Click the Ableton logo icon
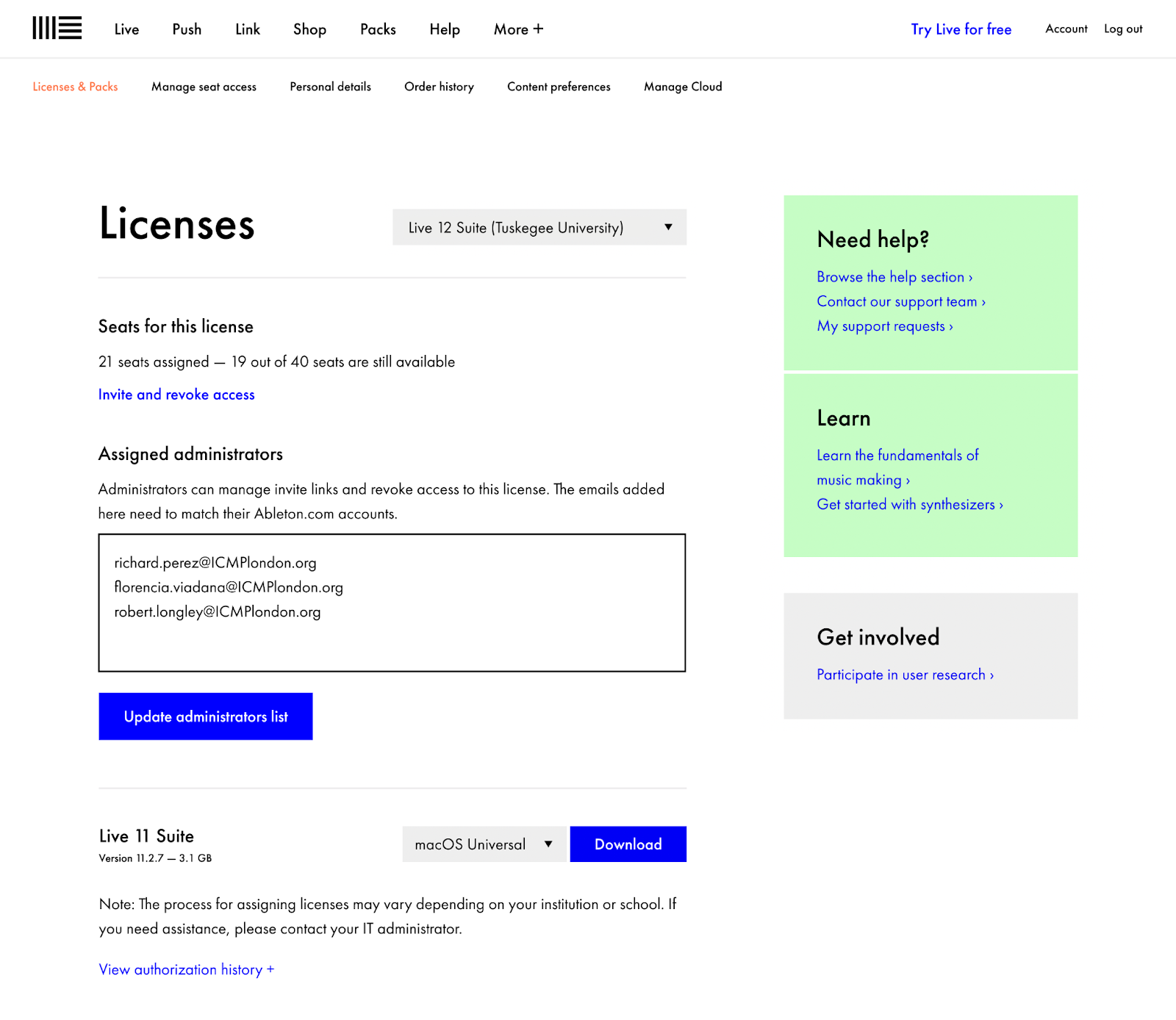The height and width of the screenshot is (1020, 1176). pos(57,29)
